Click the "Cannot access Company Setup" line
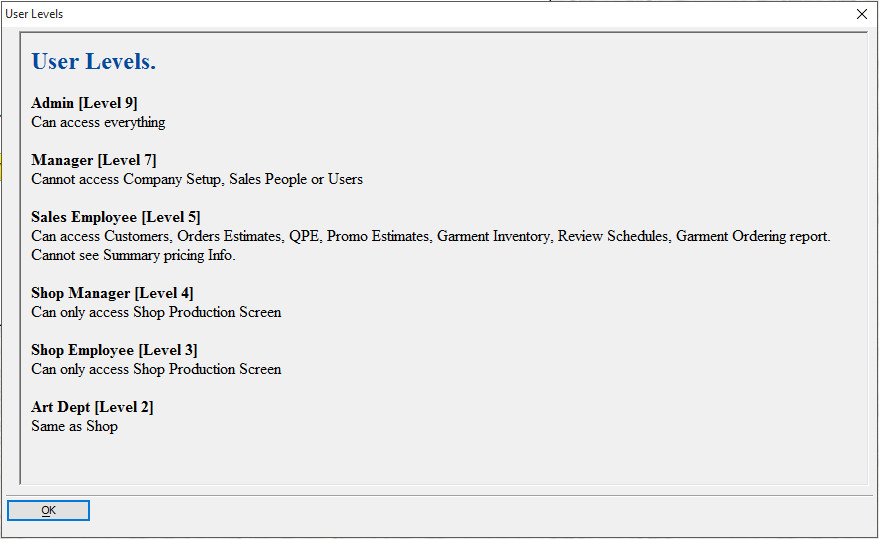Viewport: 879px width, 539px height. tap(197, 179)
